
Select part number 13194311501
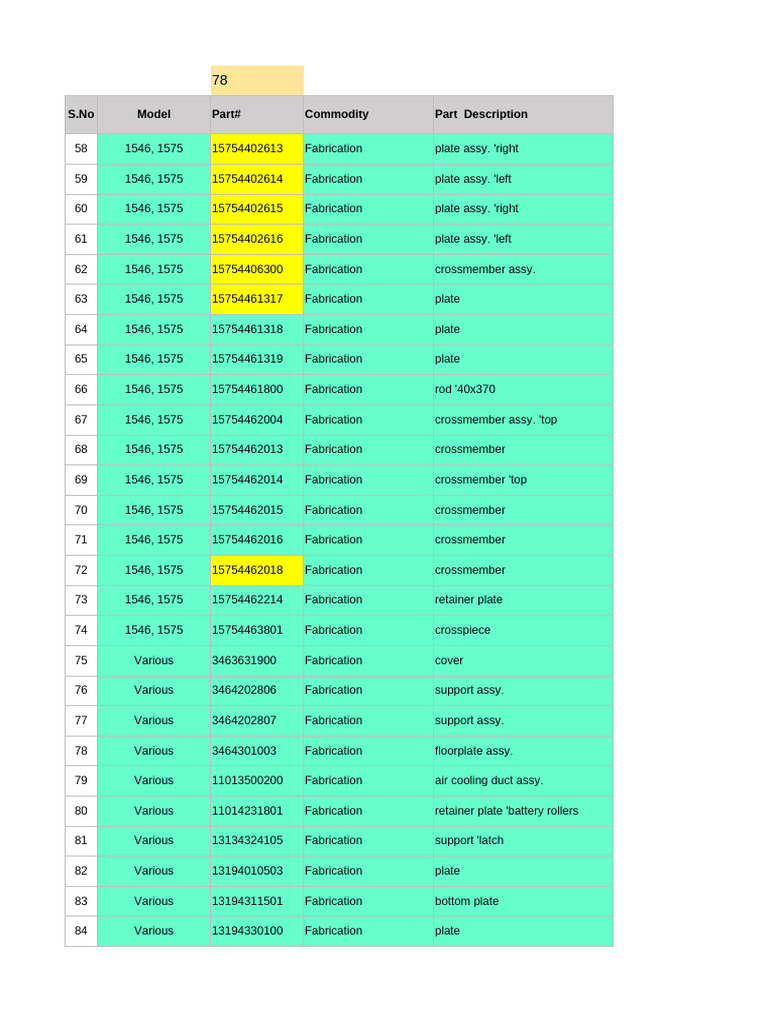click(257, 901)
